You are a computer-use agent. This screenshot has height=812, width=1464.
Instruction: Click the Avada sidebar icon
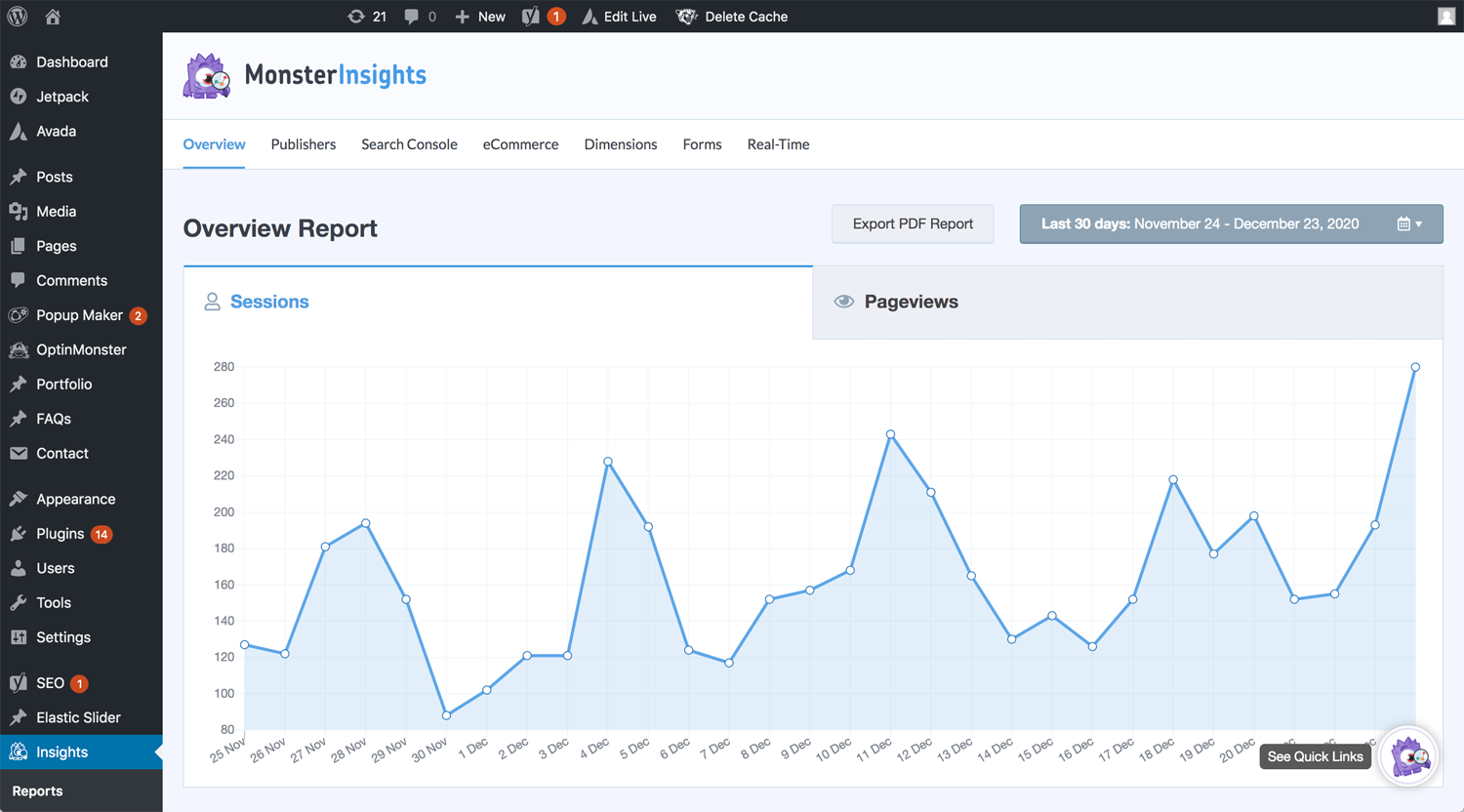coord(19,131)
